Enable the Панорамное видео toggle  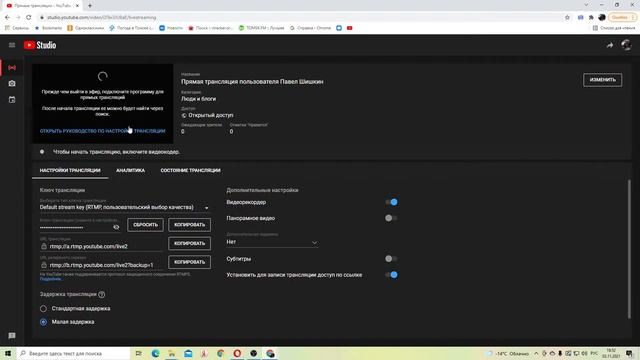point(391,218)
